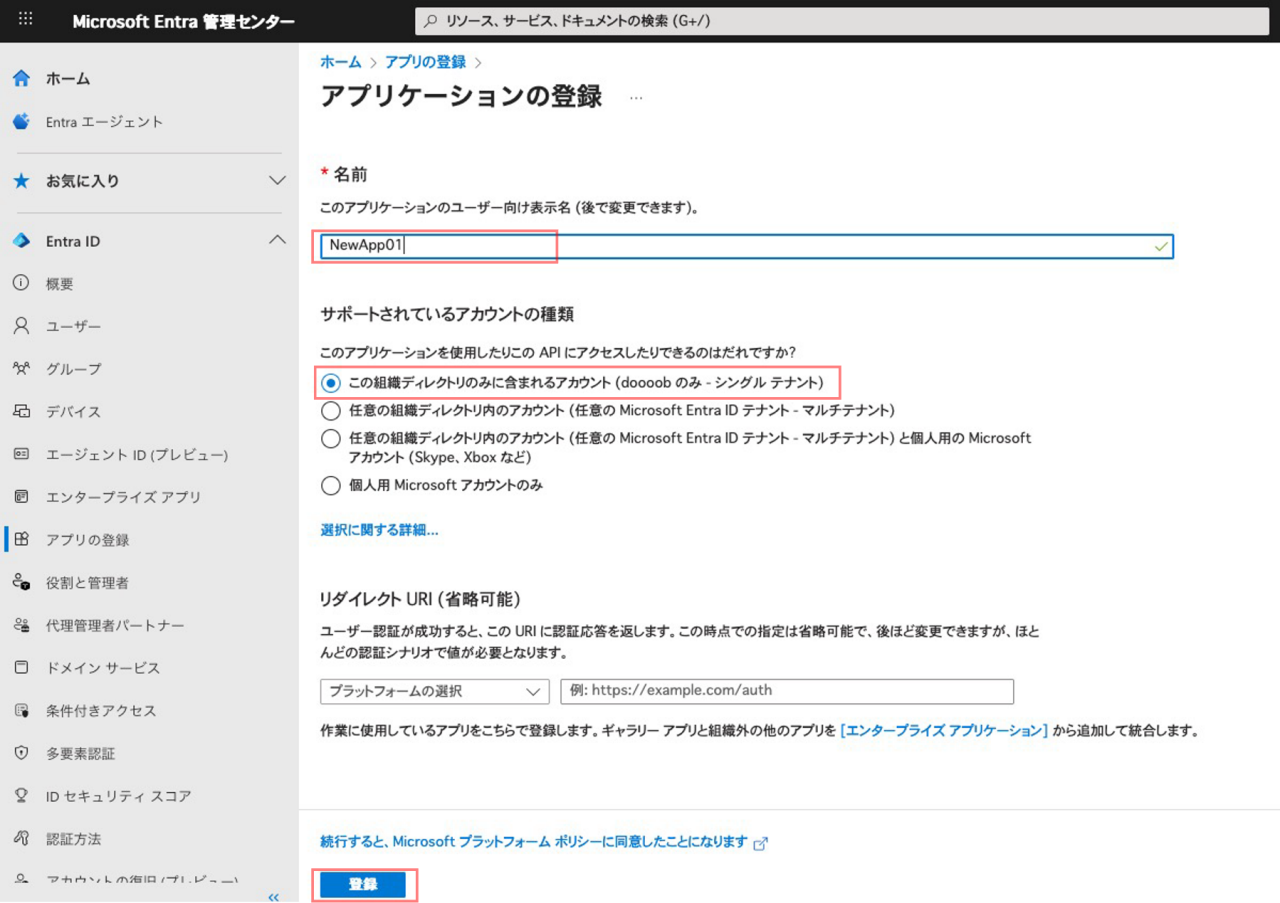Select single tenant account radio option
This screenshot has width=1280, height=903.
click(331, 383)
